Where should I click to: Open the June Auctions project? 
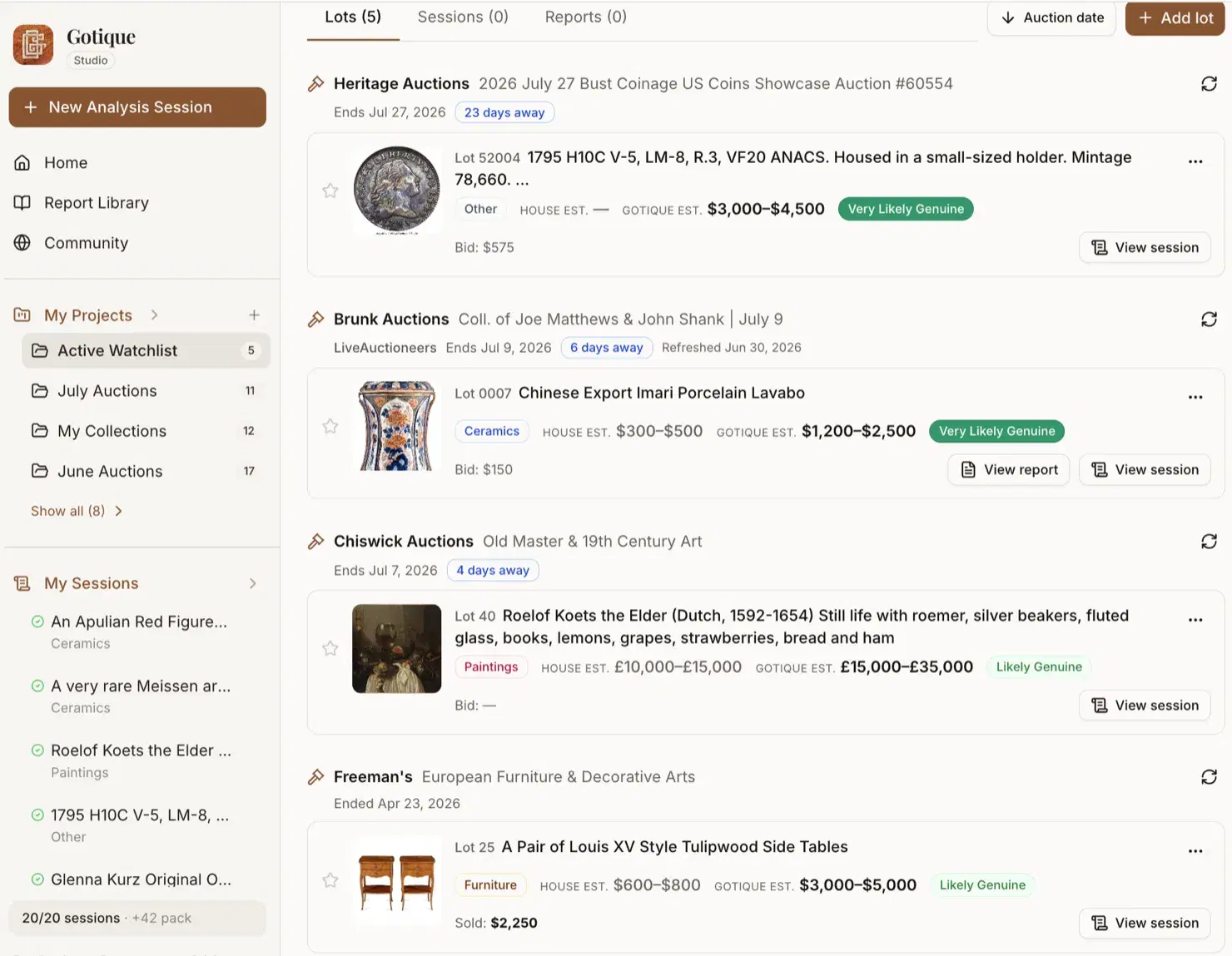pyautogui.click(x=146, y=471)
